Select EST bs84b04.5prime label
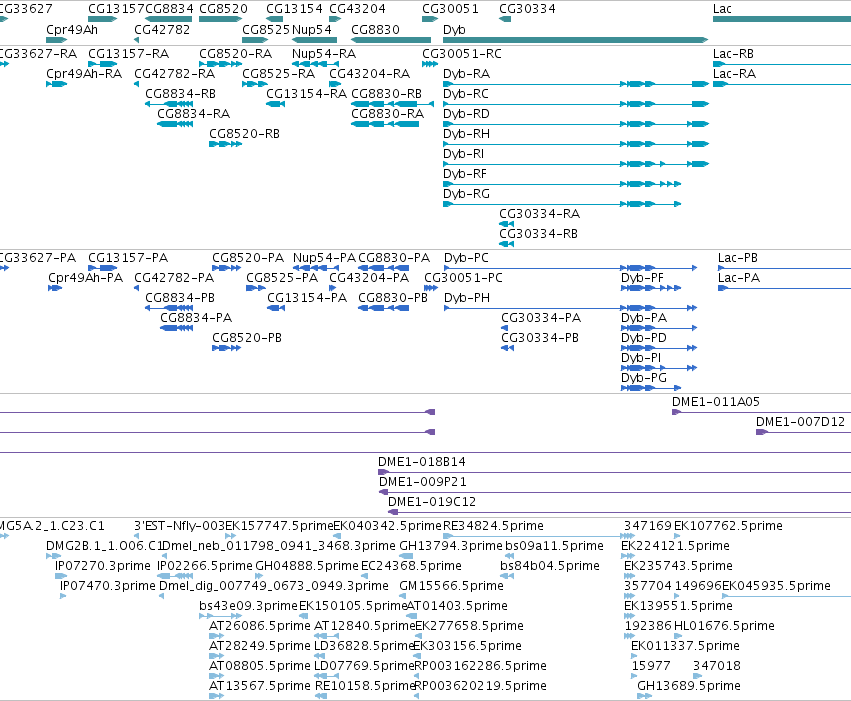The height and width of the screenshot is (701, 851). (x=550, y=566)
